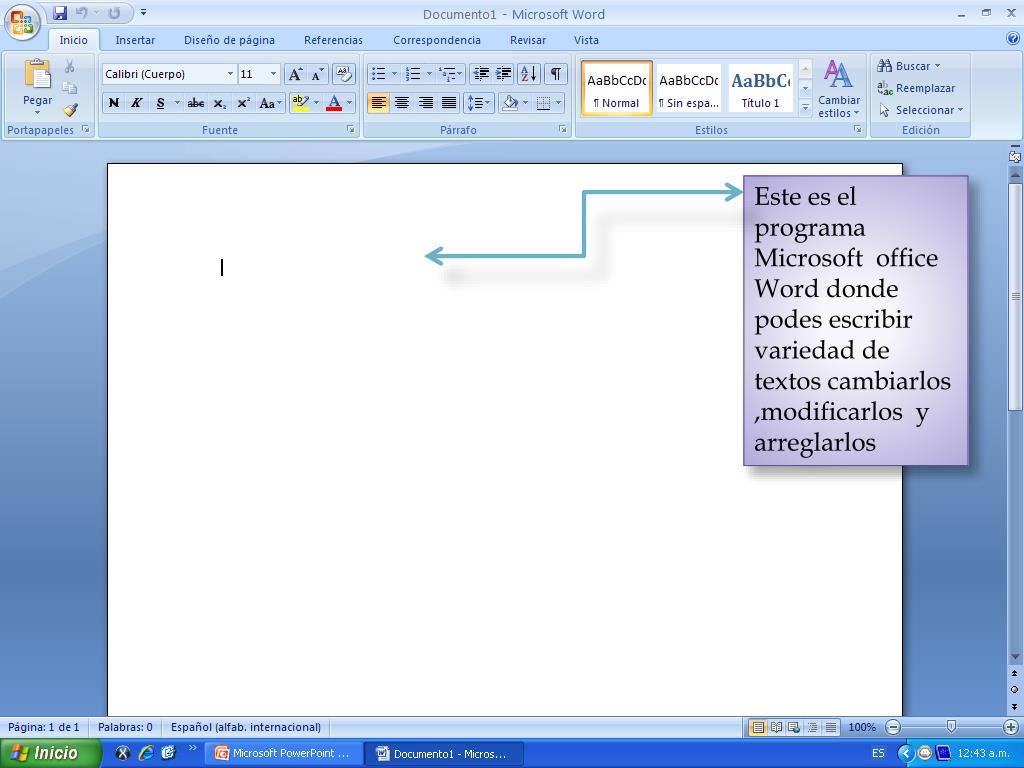This screenshot has height=768, width=1024.
Task: Click the zoom slider handle
Action: pyautogui.click(x=952, y=726)
